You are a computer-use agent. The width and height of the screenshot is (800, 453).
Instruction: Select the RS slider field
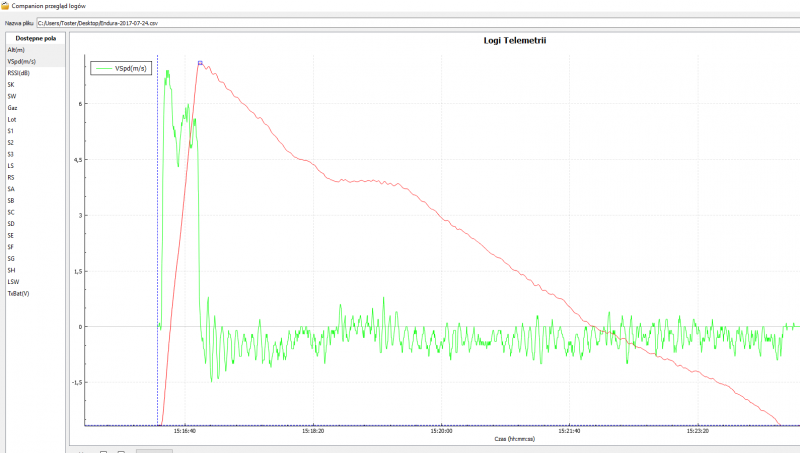pos(11,177)
